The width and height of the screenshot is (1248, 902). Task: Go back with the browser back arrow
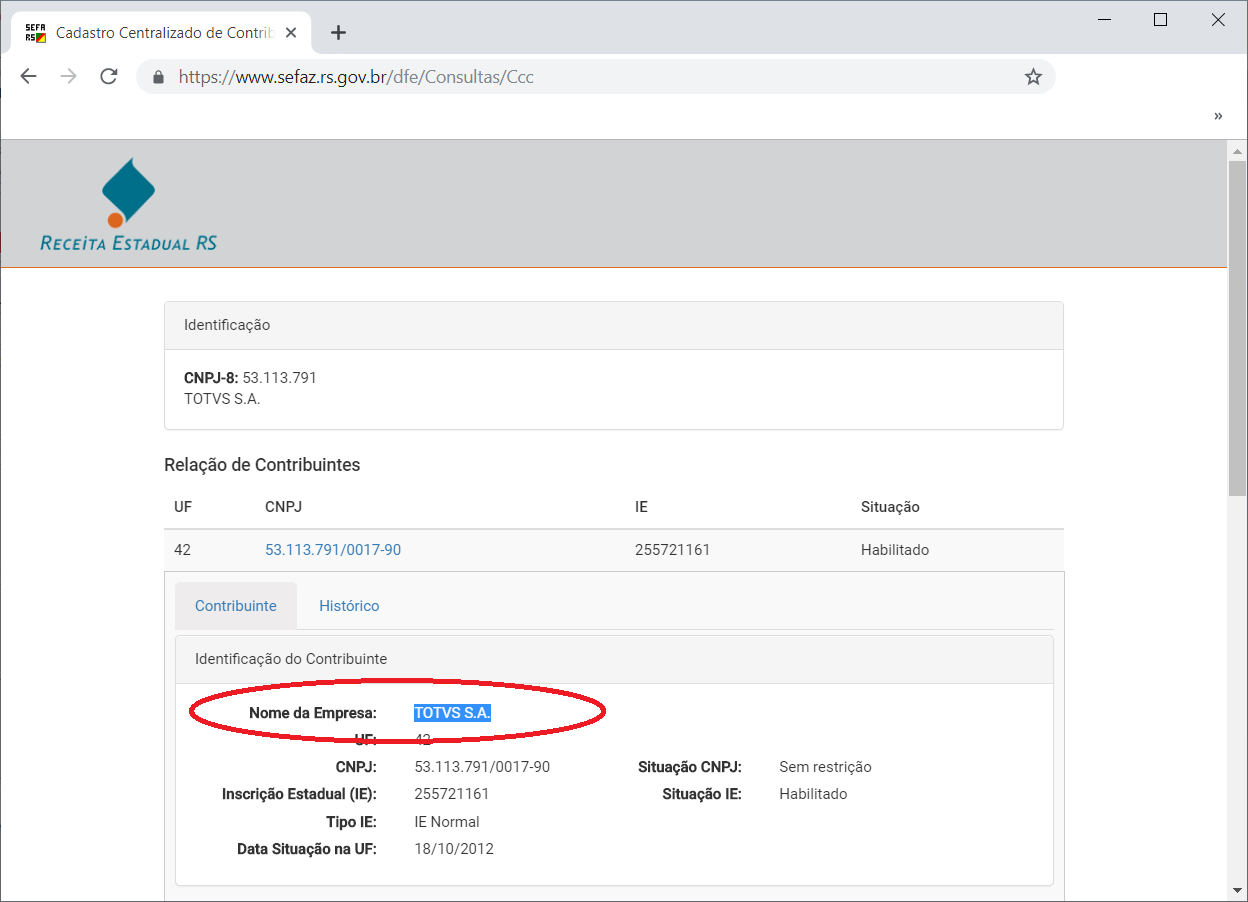(x=28, y=77)
